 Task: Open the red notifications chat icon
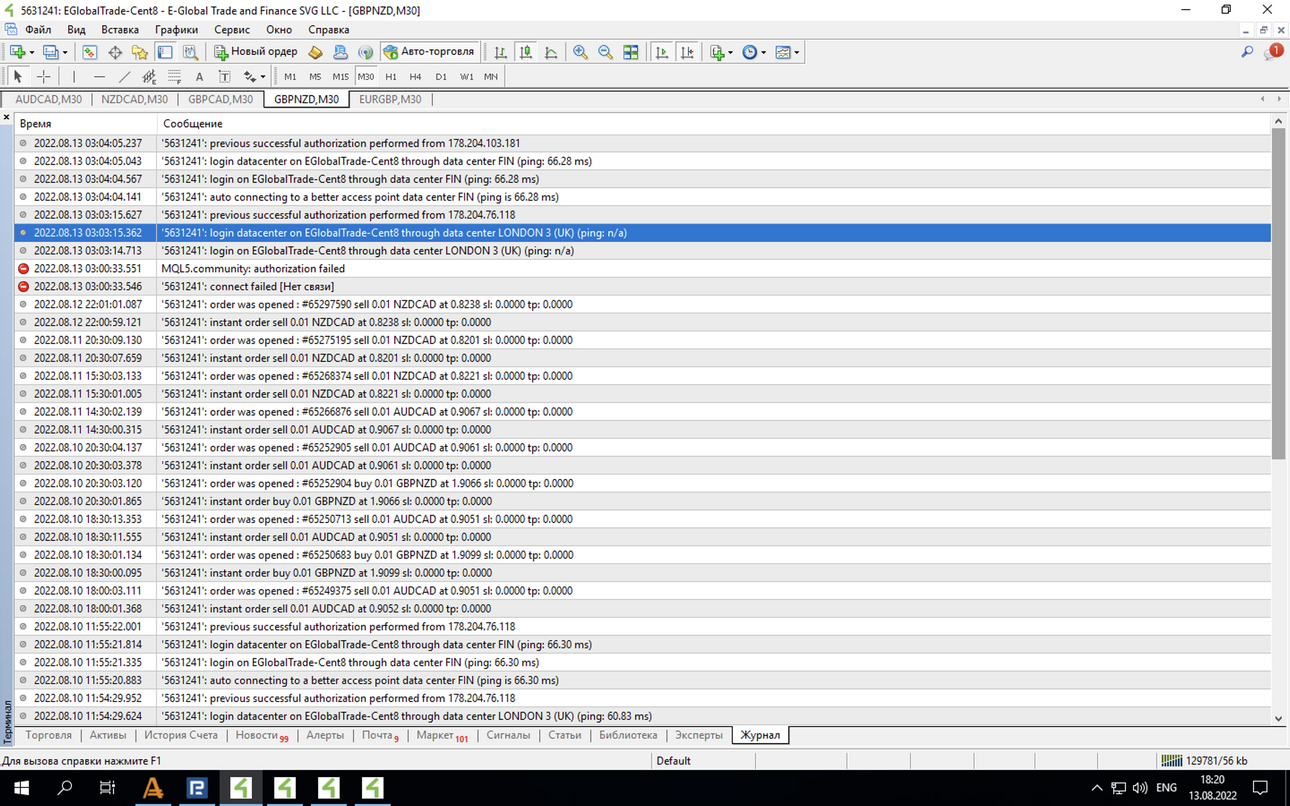coord(1274,52)
